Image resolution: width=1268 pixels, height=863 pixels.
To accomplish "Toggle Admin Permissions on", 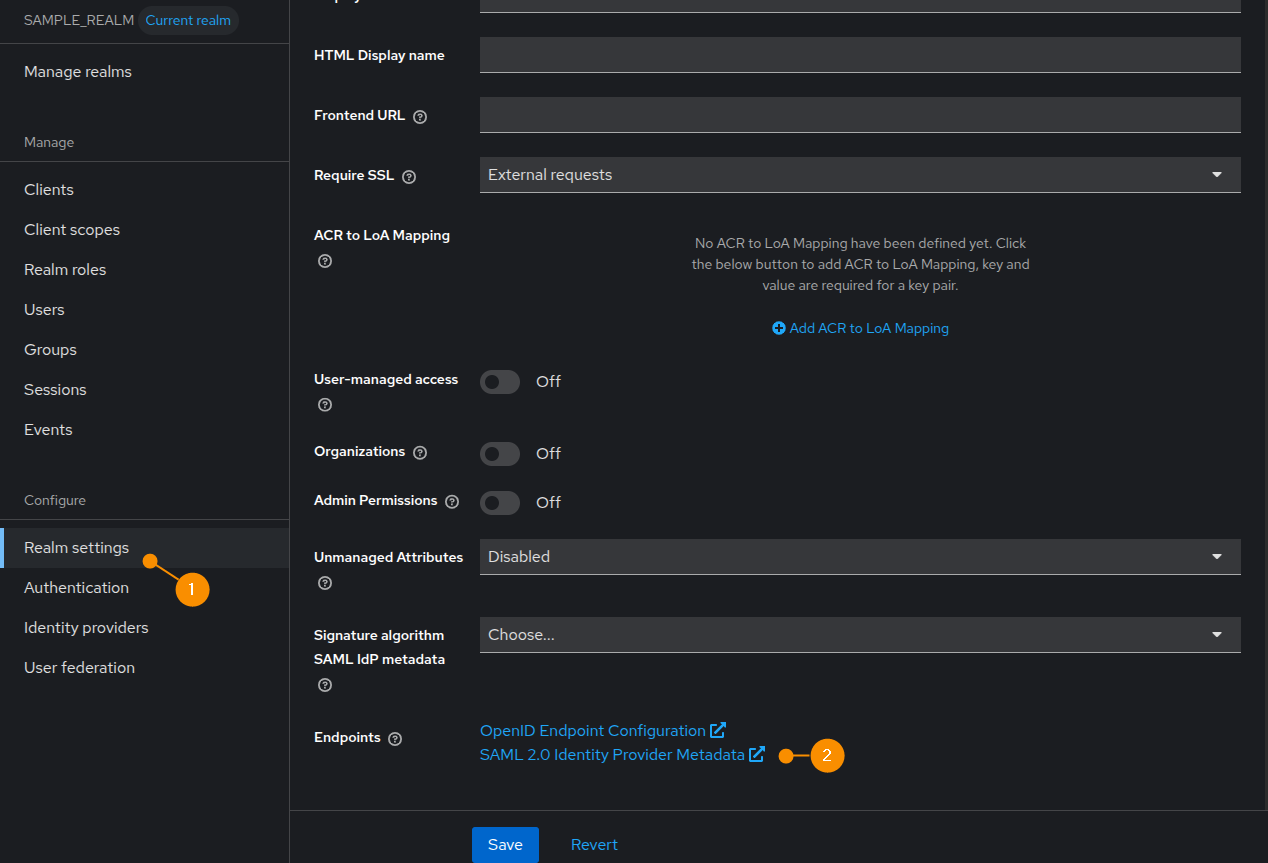I will pyautogui.click(x=500, y=502).
